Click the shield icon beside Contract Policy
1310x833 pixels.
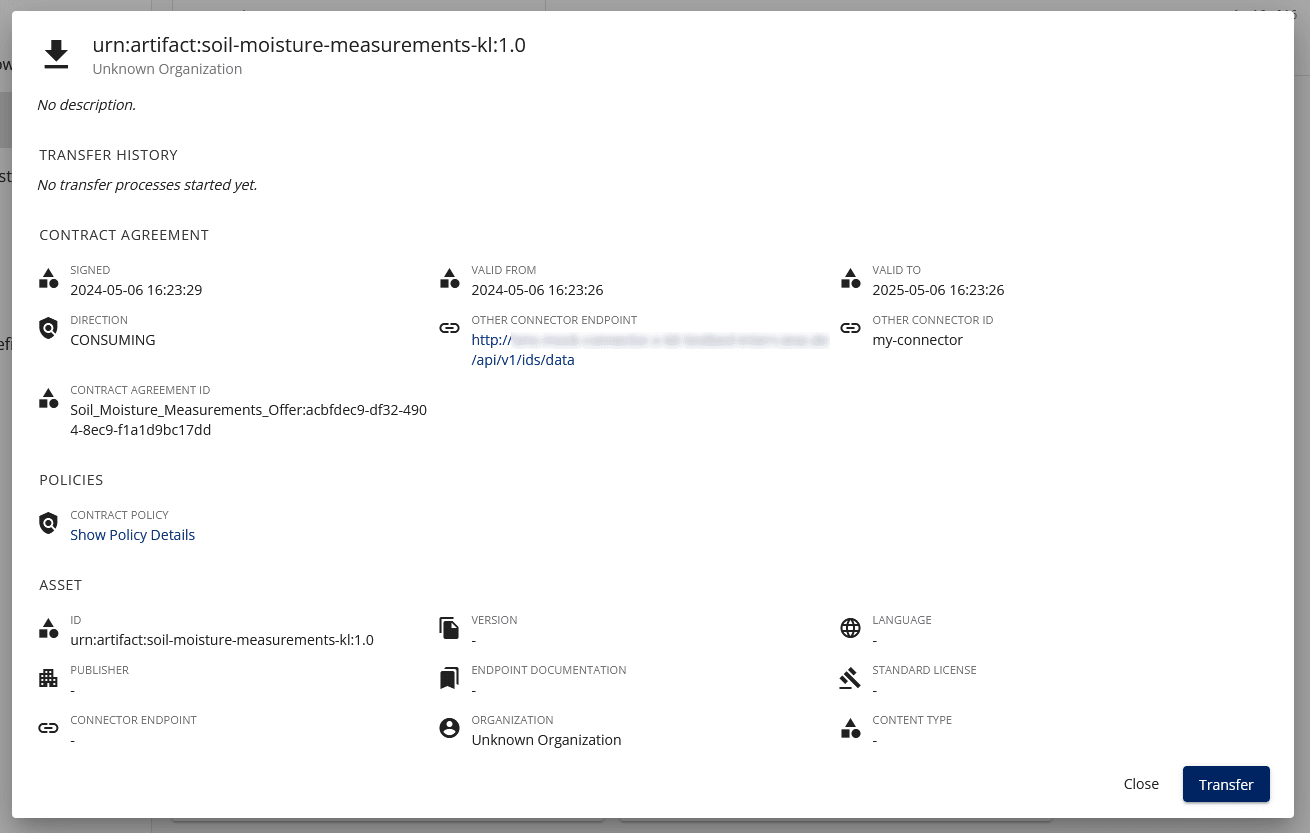[x=48, y=523]
